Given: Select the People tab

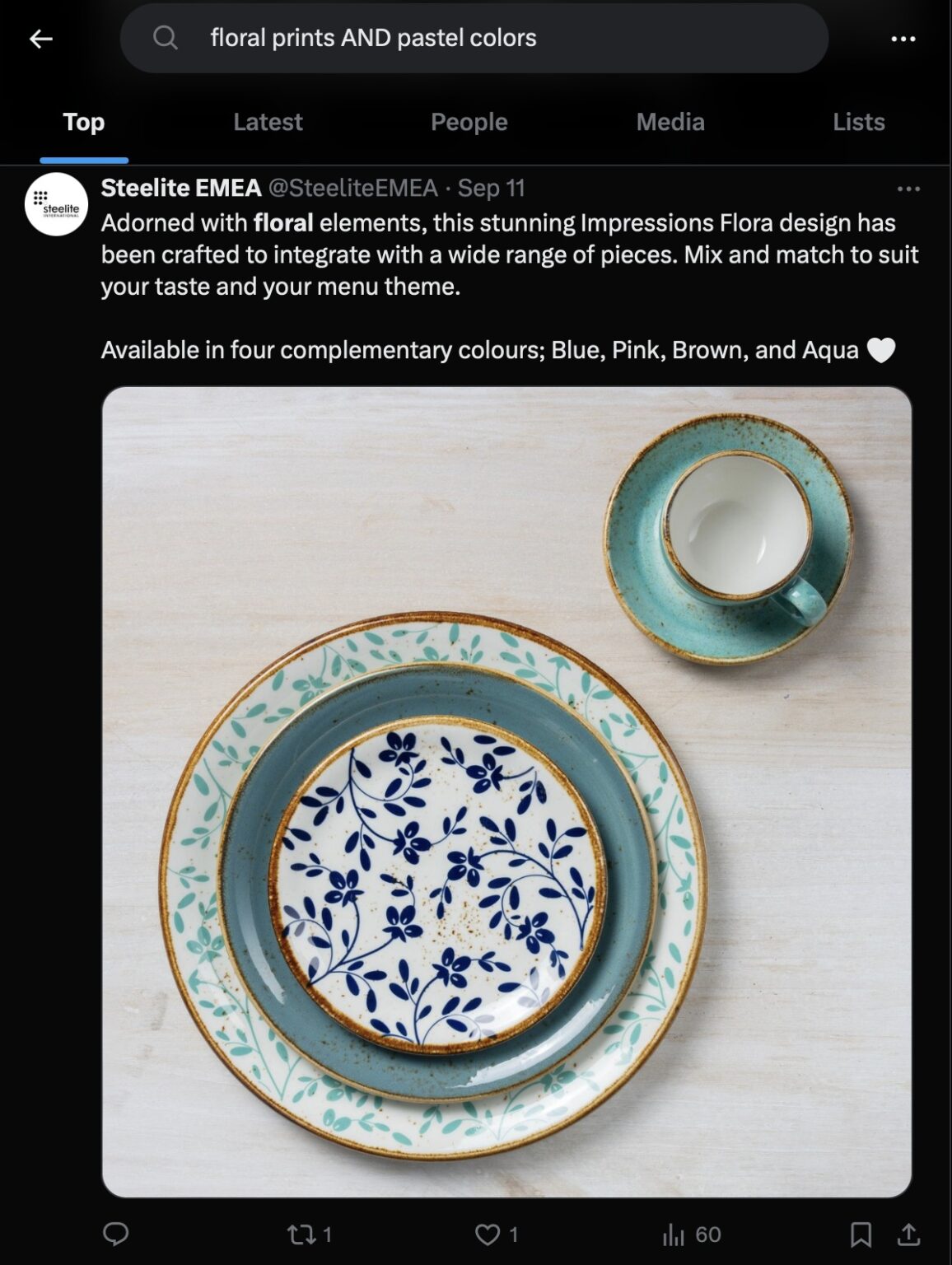Looking at the screenshot, I should tap(469, 122).
